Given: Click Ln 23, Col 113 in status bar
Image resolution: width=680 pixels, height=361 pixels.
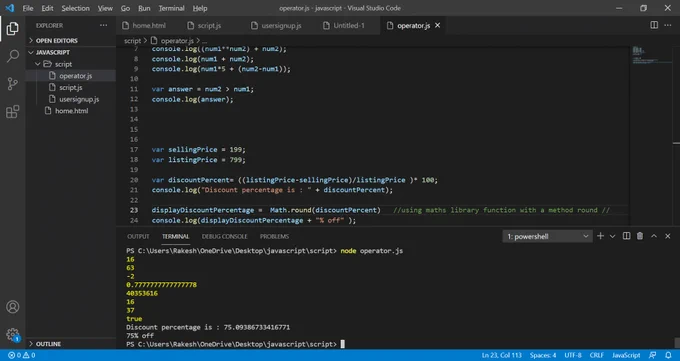Looking at the screenshot, I should 502,355.
